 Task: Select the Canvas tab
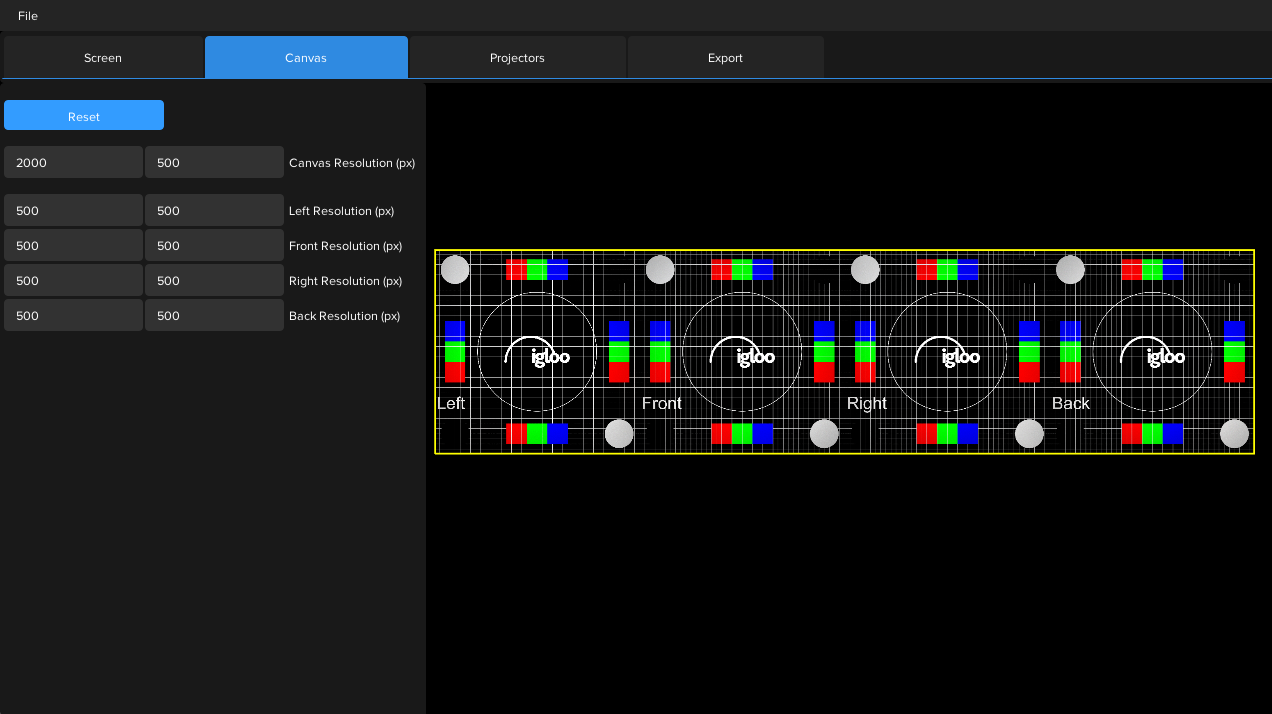pyautogui.click(x=306, y=58)
